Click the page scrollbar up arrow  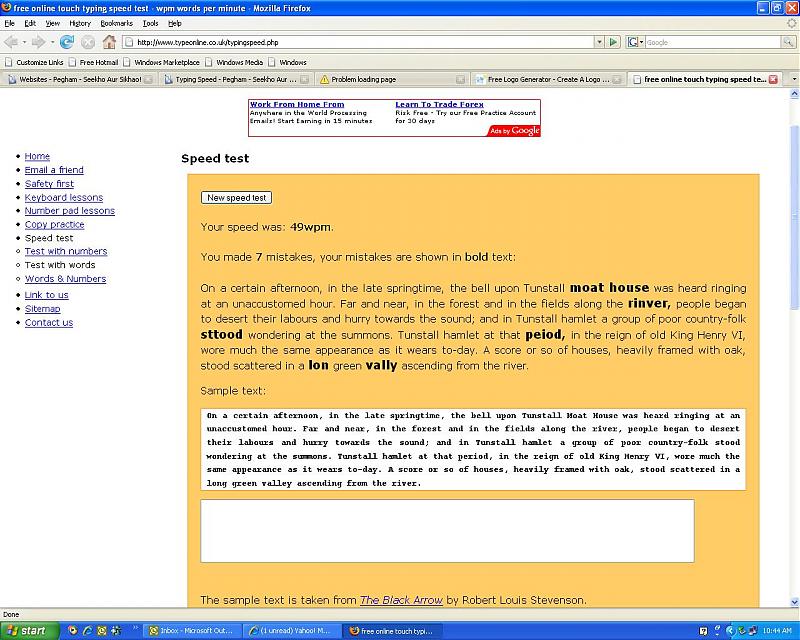[x=794, y=93]
